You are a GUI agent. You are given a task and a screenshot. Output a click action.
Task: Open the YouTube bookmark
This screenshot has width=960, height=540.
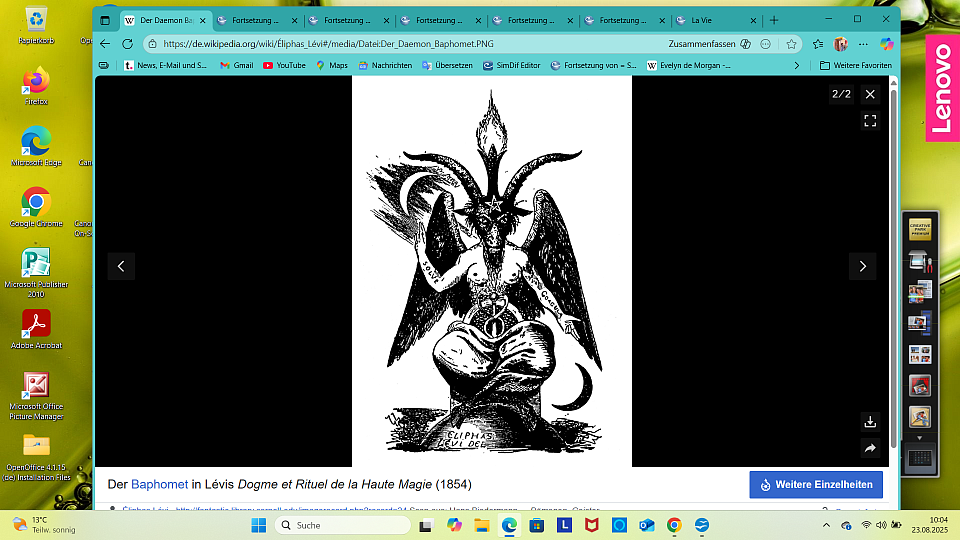point(284,66)
